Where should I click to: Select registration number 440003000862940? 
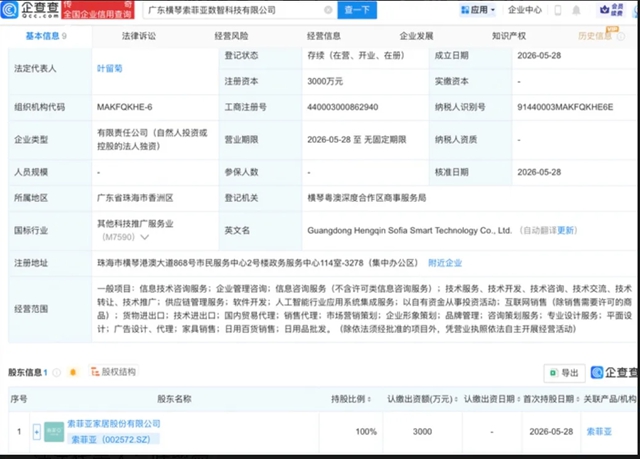[342, 107]
